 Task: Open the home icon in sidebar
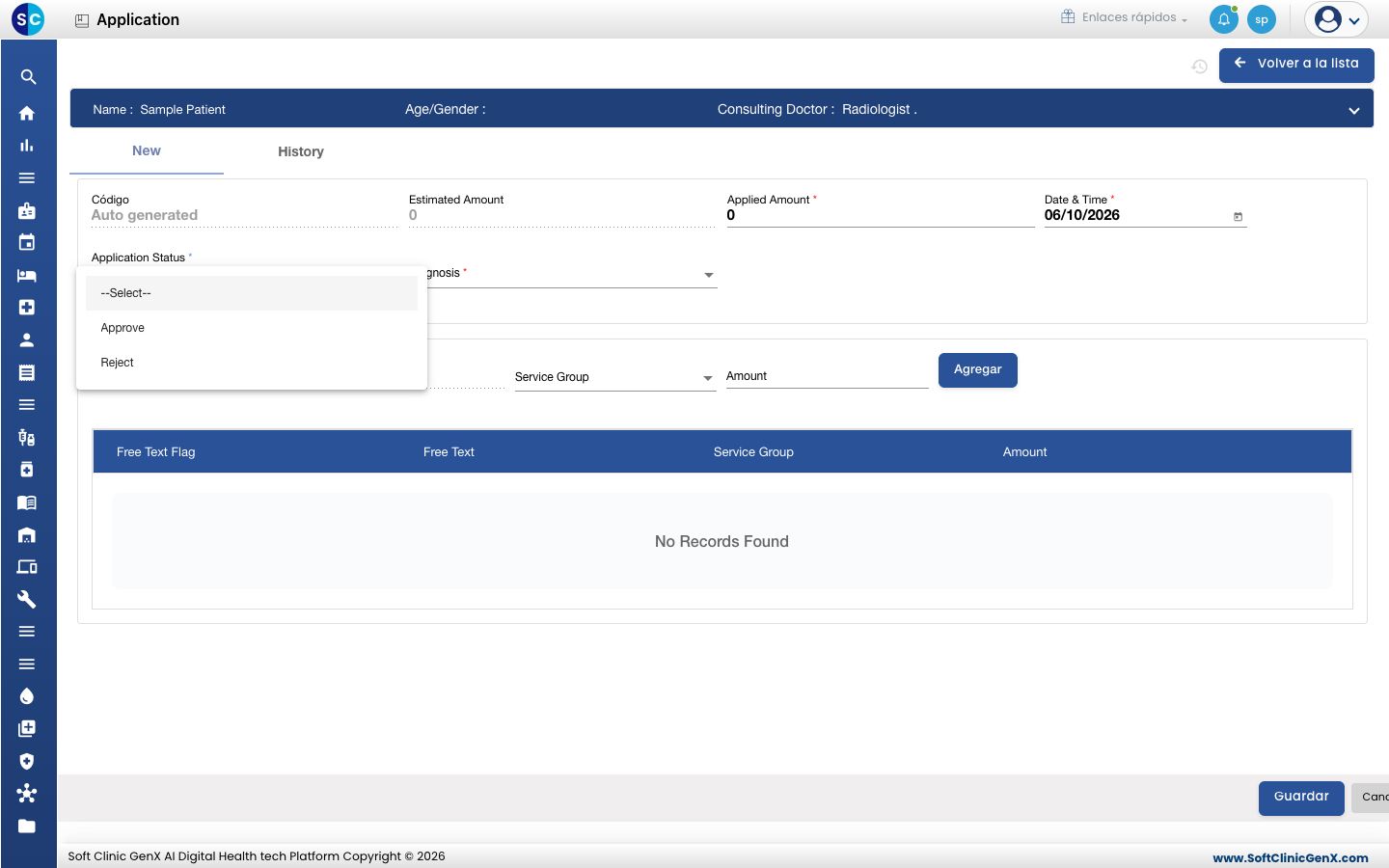click(27, 113)
